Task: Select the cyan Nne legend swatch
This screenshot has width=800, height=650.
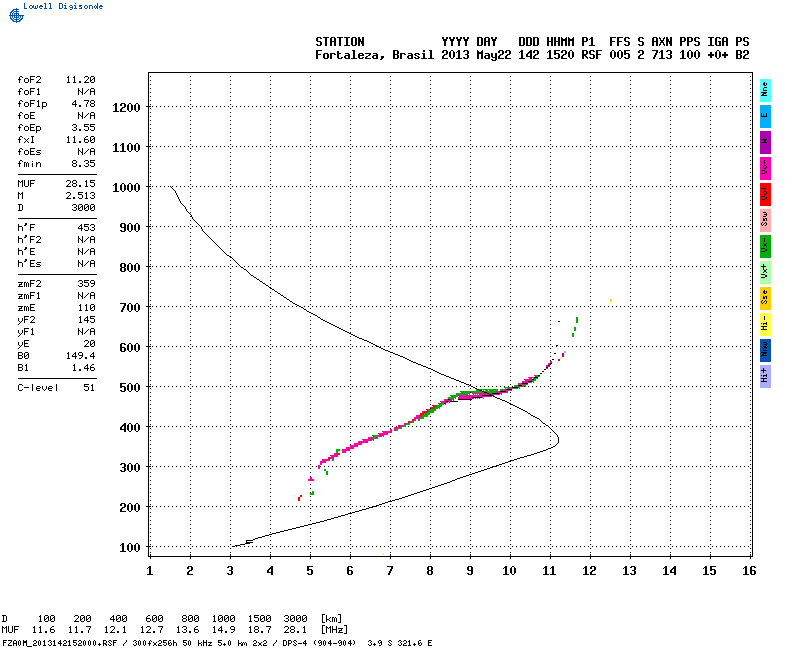Action: coord(765,91)
